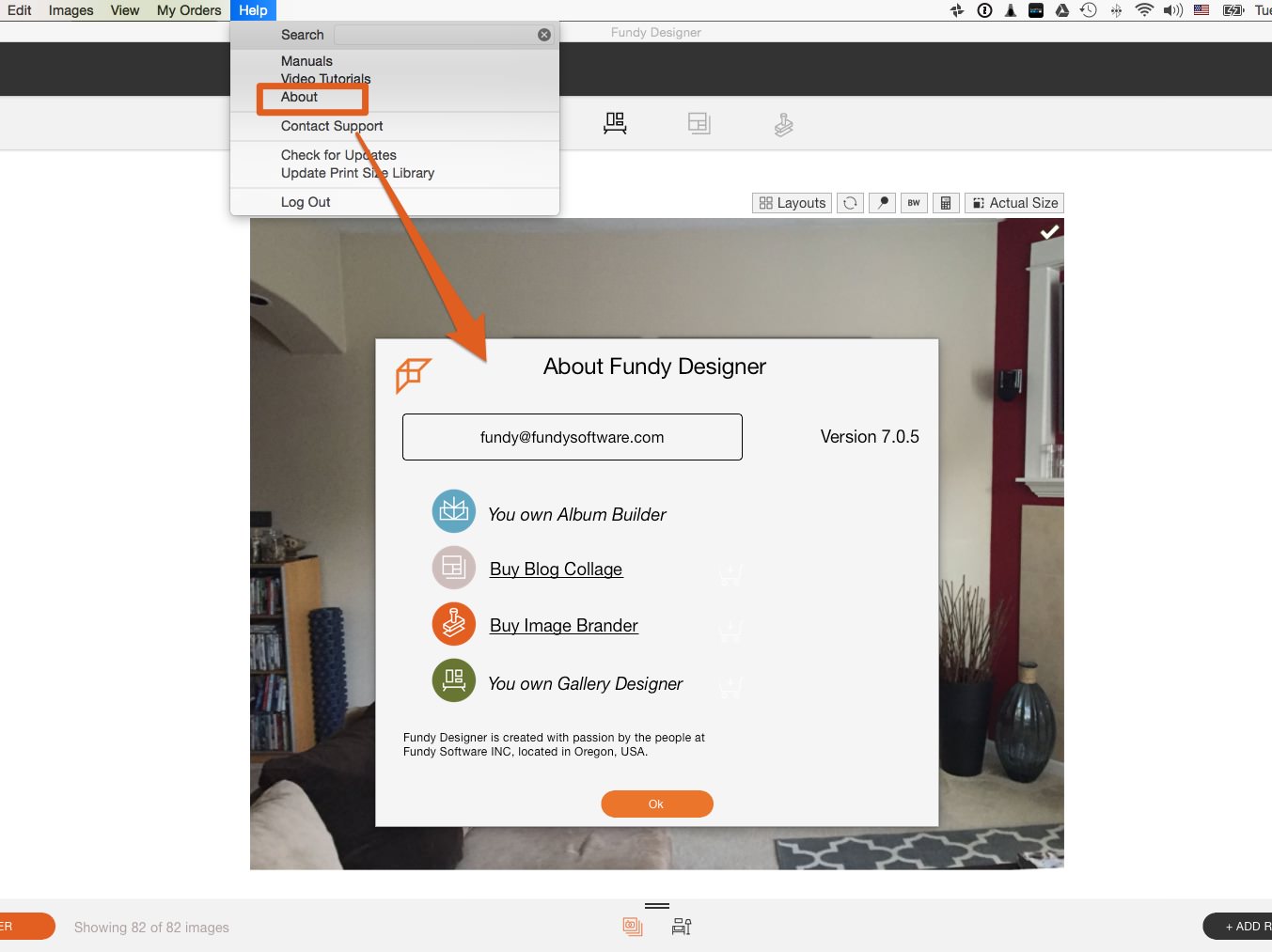Click the orange Image Brander icon in dialog
This screenshot has width=1272, height=952.
coord(454,624)
